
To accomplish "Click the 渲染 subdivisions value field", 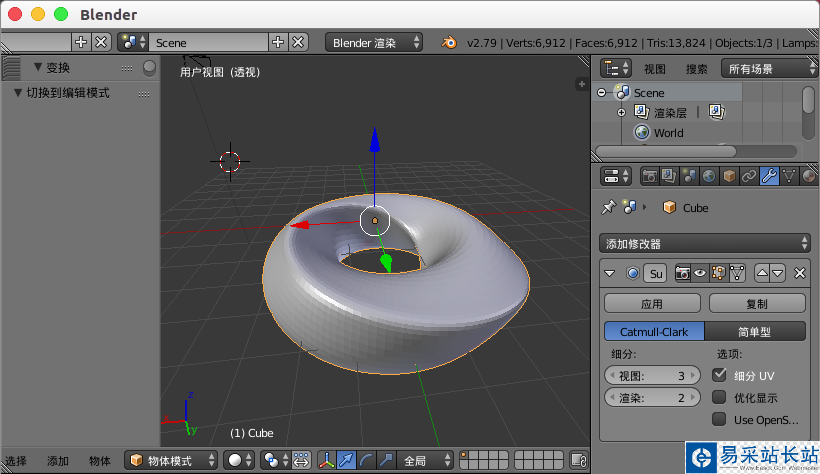I will coord(652,398).
